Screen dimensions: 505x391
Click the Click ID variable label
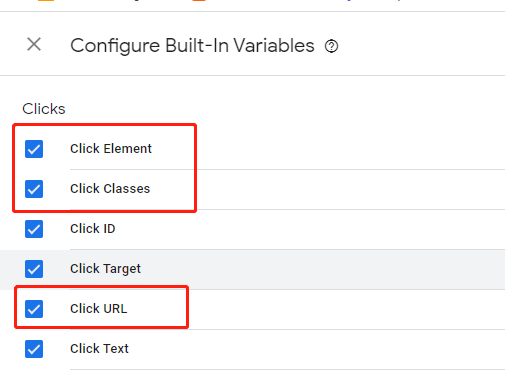(x=93, y=229)
